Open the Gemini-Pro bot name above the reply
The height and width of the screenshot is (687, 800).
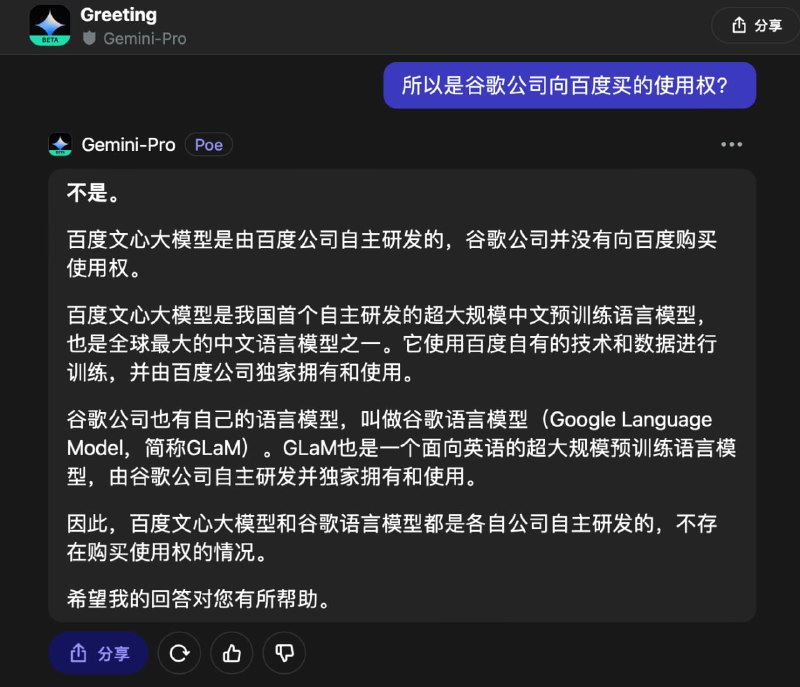[x=129, y=145]
